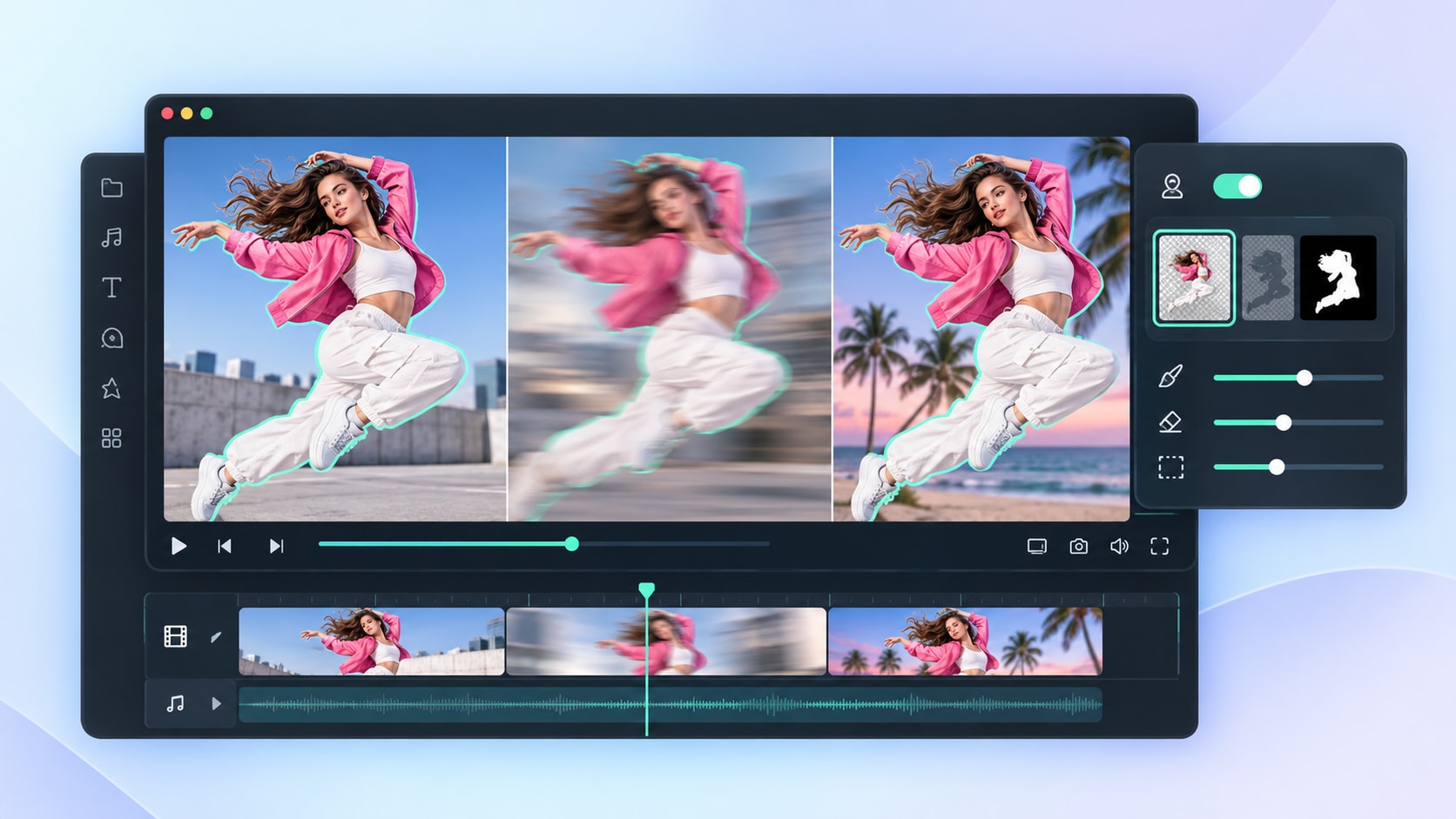1456x819 pixels.
Task: Click the middle blurred preview pane
Action: coord(670,329)
